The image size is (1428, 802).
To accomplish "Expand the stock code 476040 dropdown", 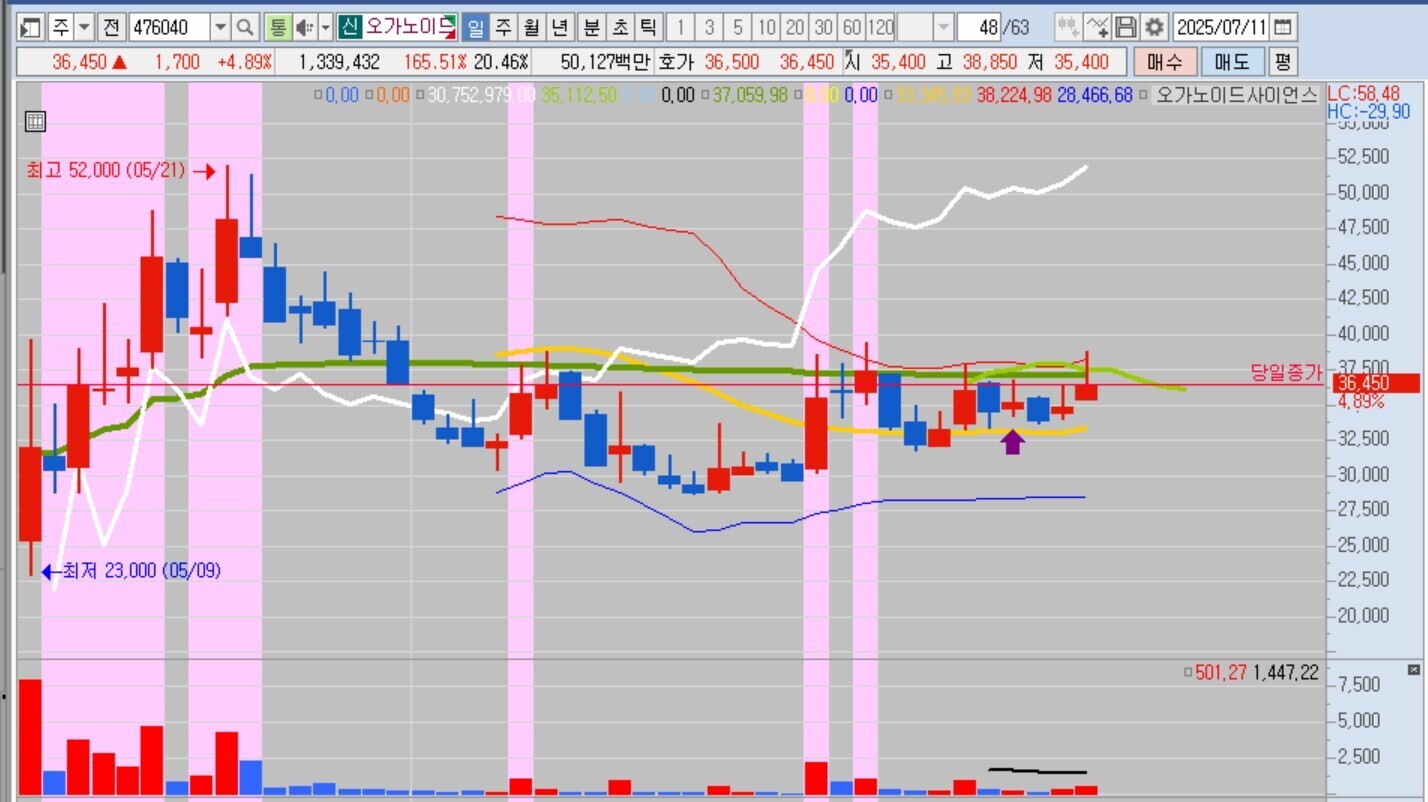I will [220, 27].
